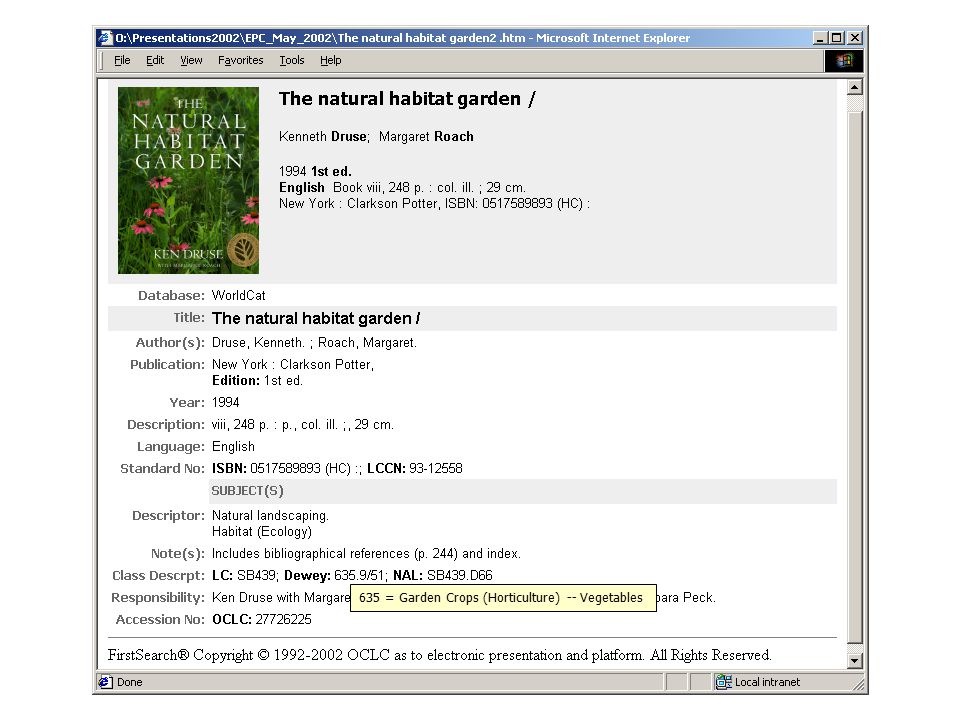Click the Title field value text
Viewport: 960px width, 720px height.
316,318
